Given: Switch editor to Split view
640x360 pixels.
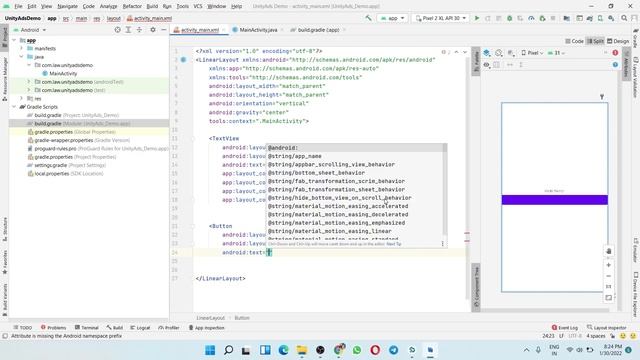Looking at the screenshot, I should coord(595,41).
